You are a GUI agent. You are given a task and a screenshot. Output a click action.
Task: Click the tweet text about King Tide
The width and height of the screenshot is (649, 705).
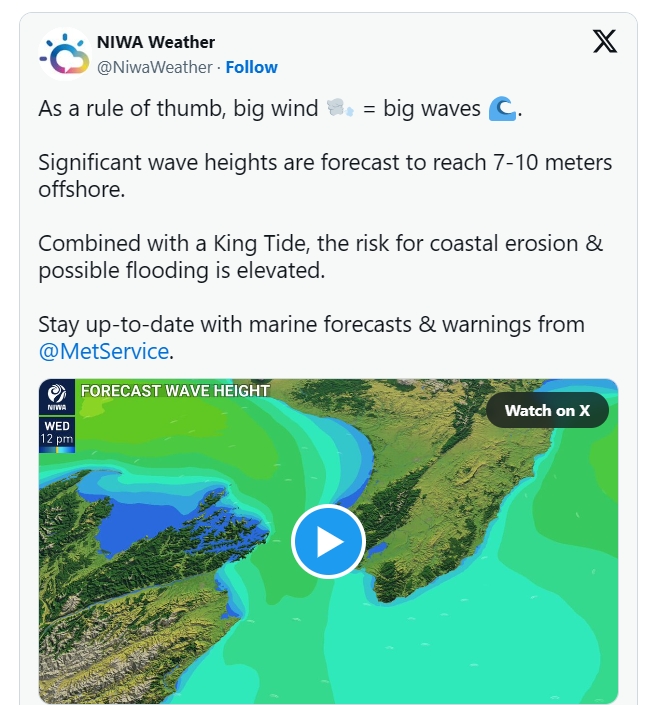coord(320,257)
